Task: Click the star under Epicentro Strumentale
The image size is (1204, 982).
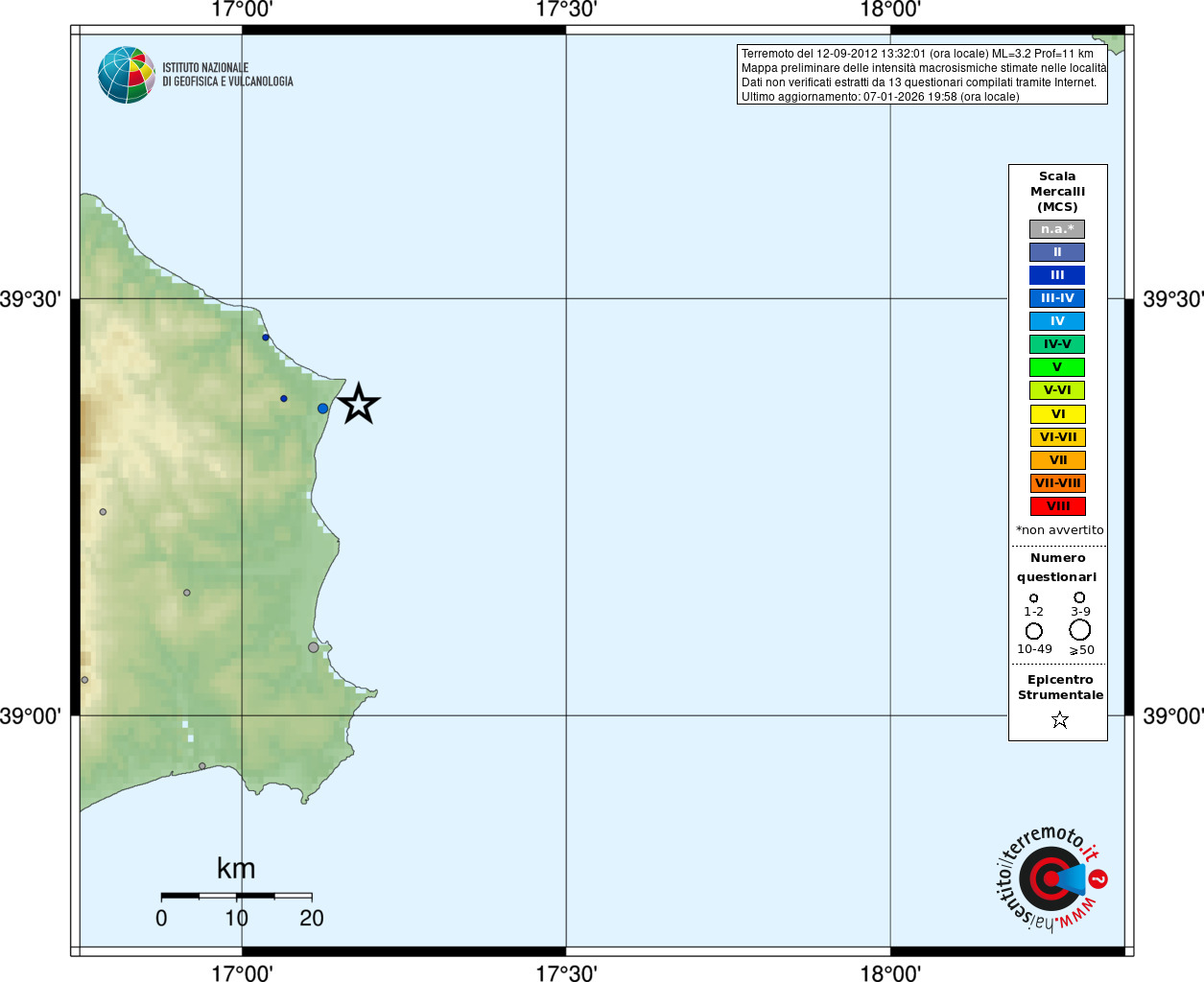Action: tap(1059, 719)
